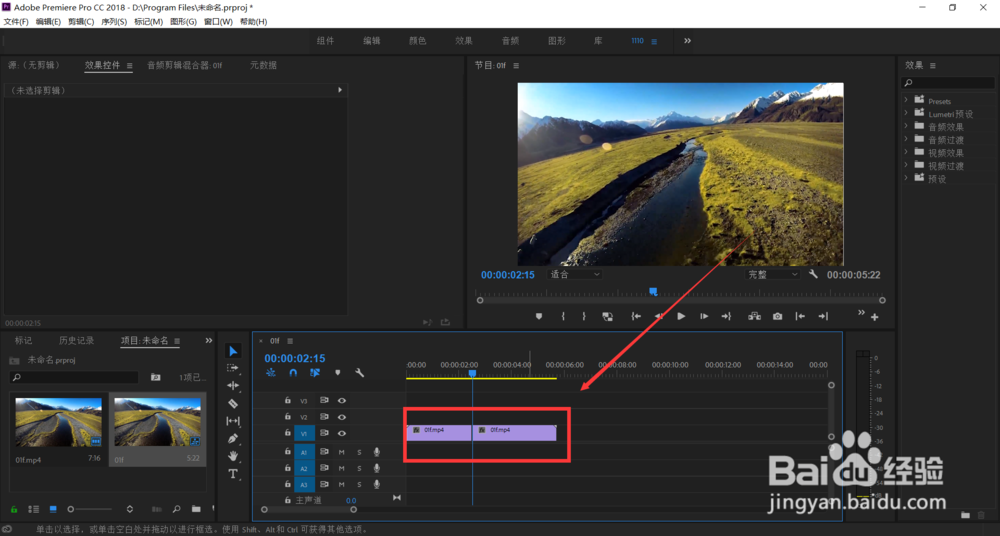Hide the V2 track output
1000x536 pixels.
(x=342, y=417)
